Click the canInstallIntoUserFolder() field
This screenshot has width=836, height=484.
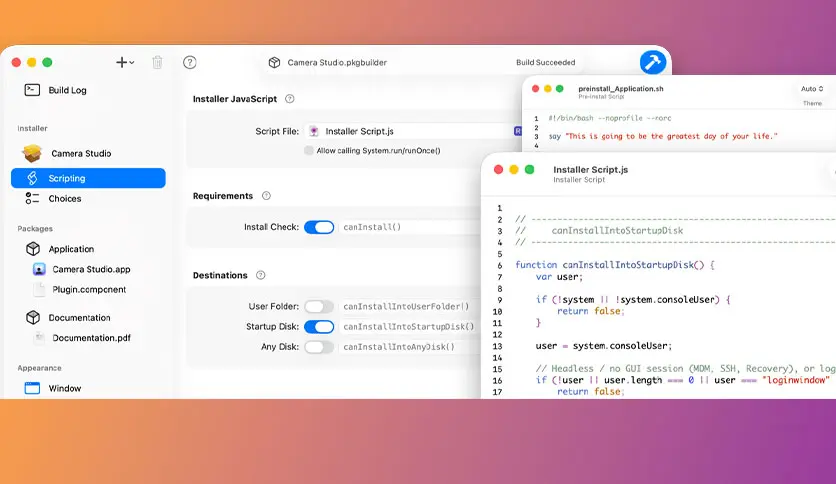tap(409, 306)
